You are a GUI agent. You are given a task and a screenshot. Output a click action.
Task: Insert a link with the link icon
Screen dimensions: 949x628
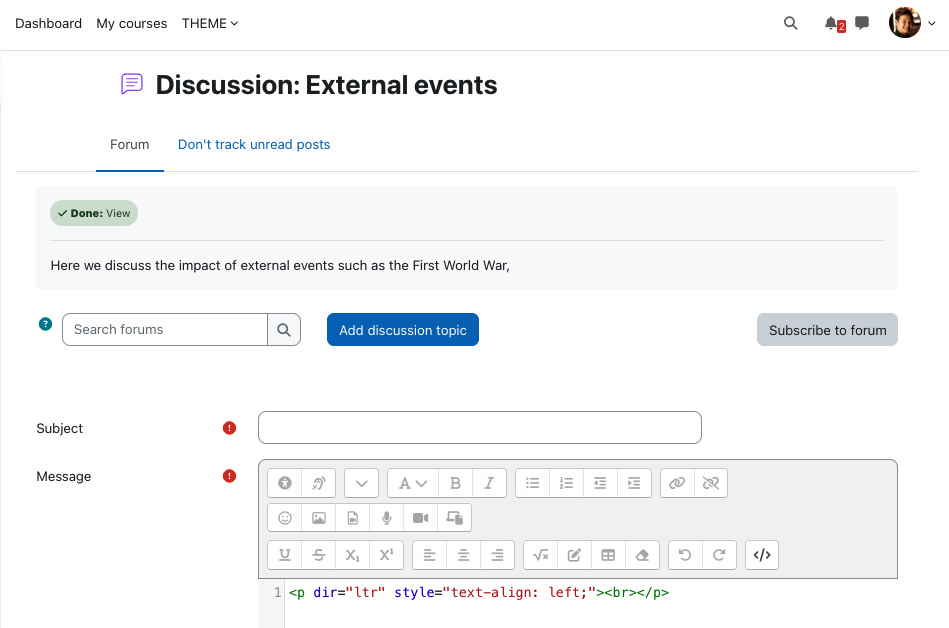pyautogui.click(x=677, y=483)
